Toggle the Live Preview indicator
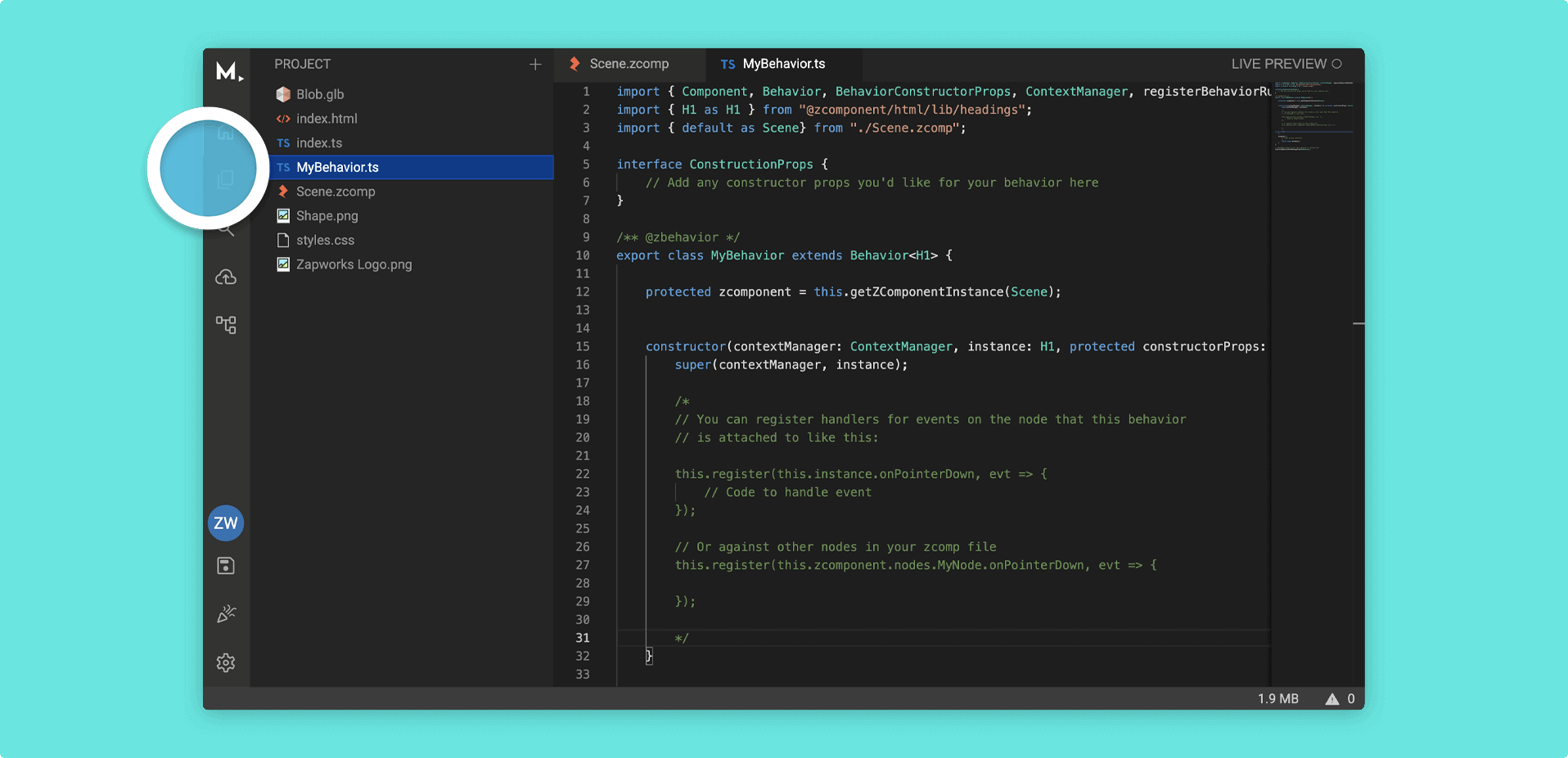The image size is (1568, 758). (1286, 64)
